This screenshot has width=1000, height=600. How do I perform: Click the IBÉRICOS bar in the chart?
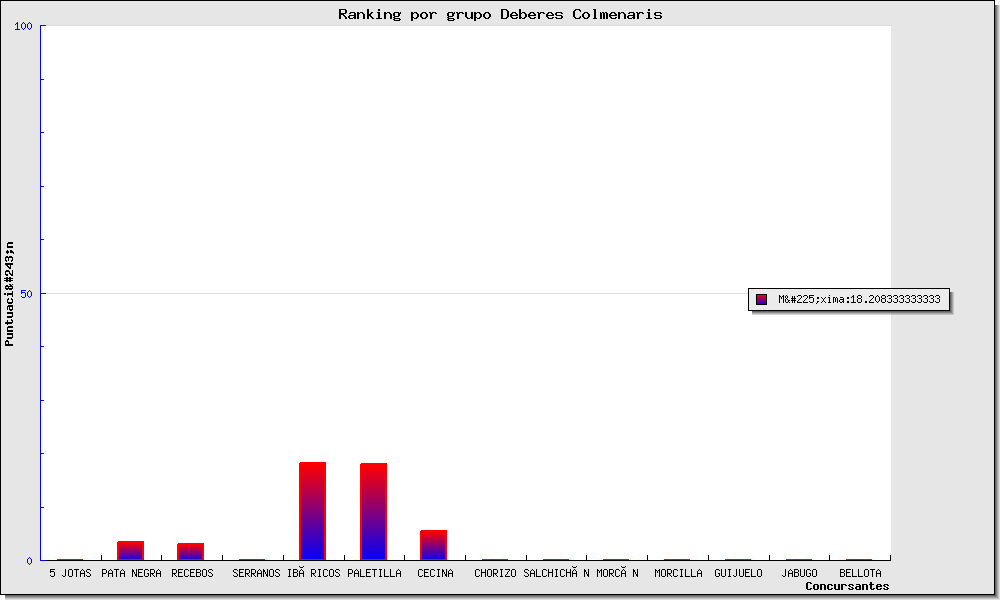(313, 511)
